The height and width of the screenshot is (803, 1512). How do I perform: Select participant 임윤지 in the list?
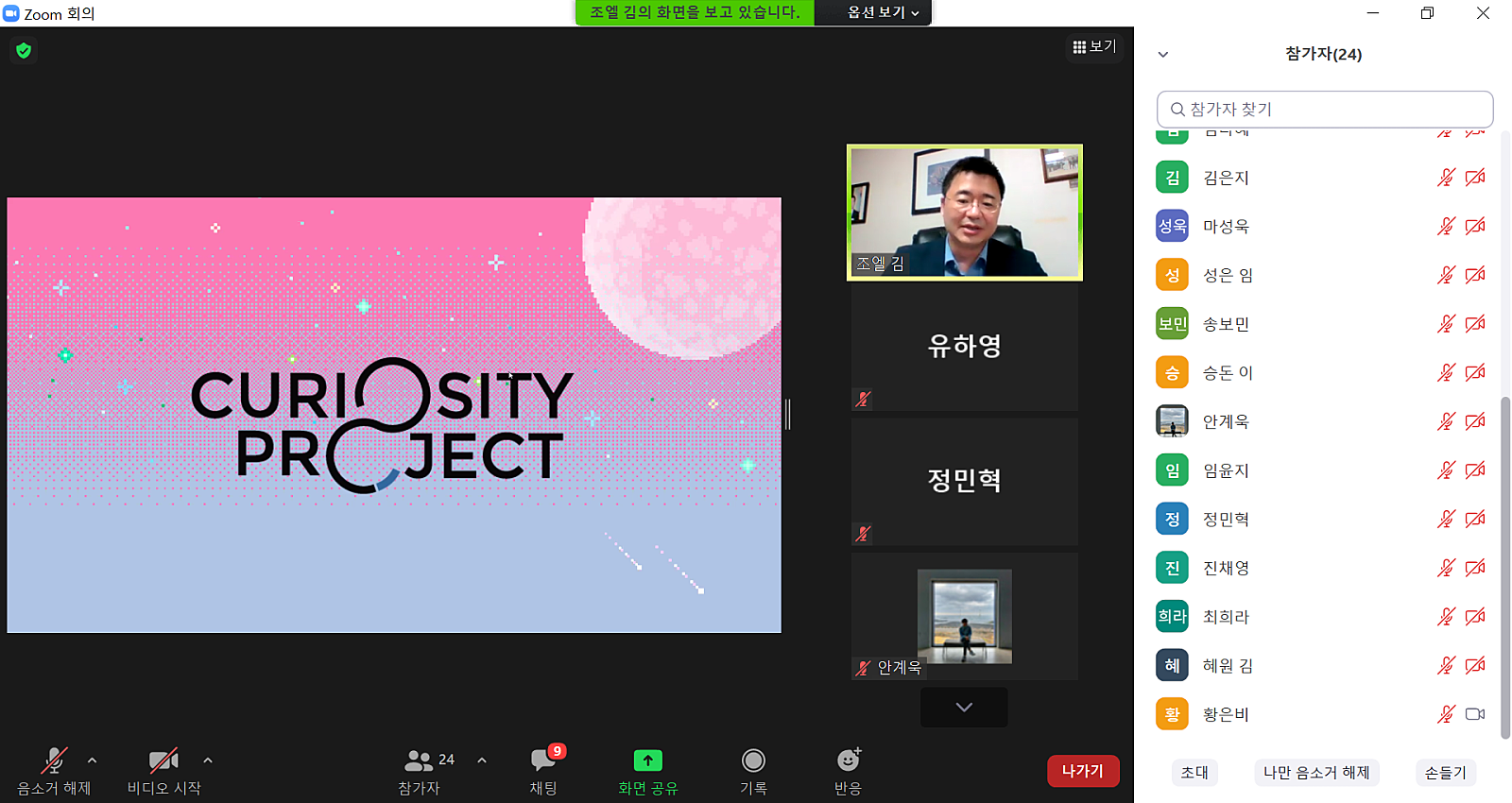click(x=1323, y=470)
